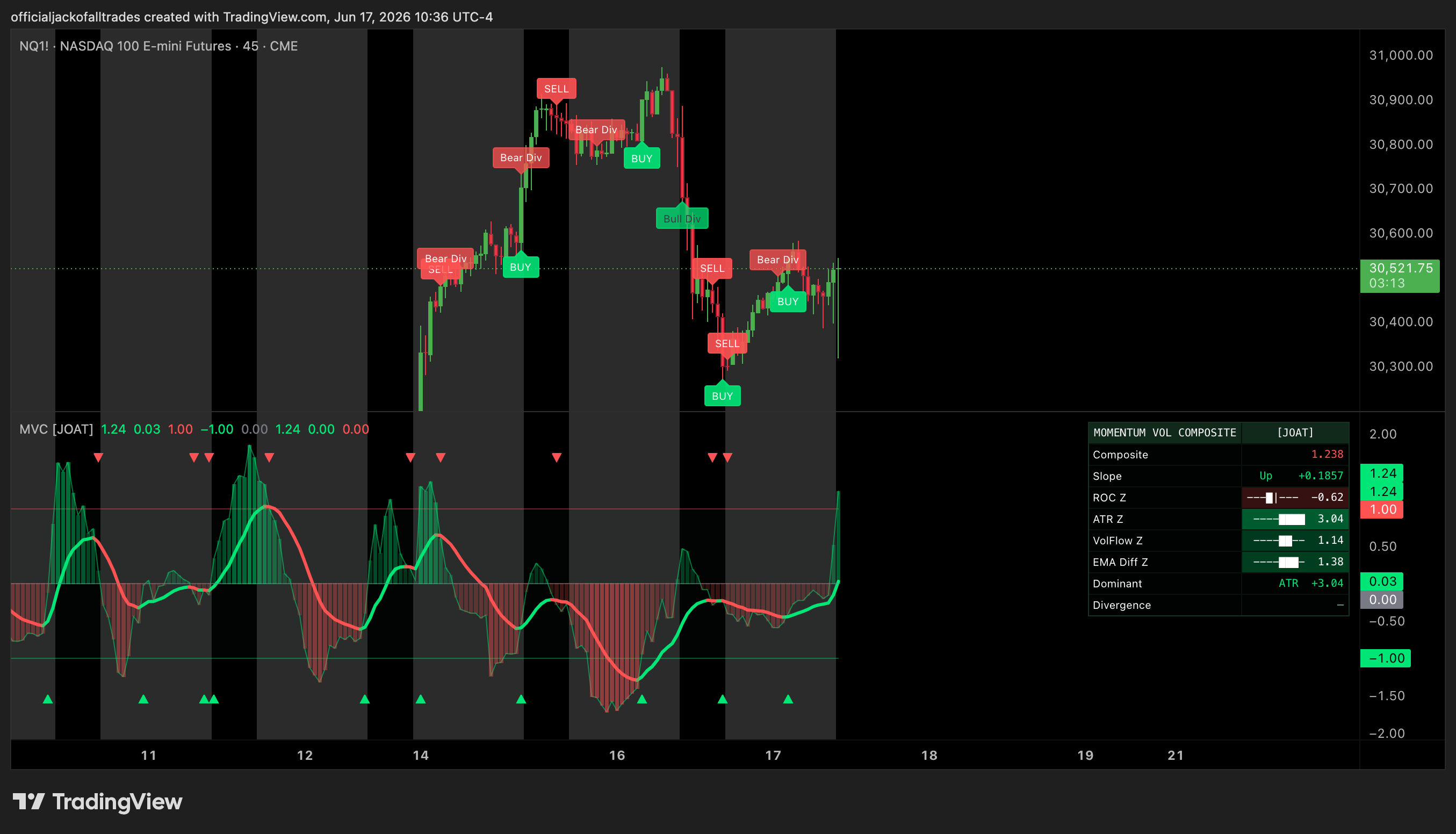Click the 30,300.00 price scale label
Image resolution: width=1456 pixels, height=834 pixels.
(x=1401, y=366)
